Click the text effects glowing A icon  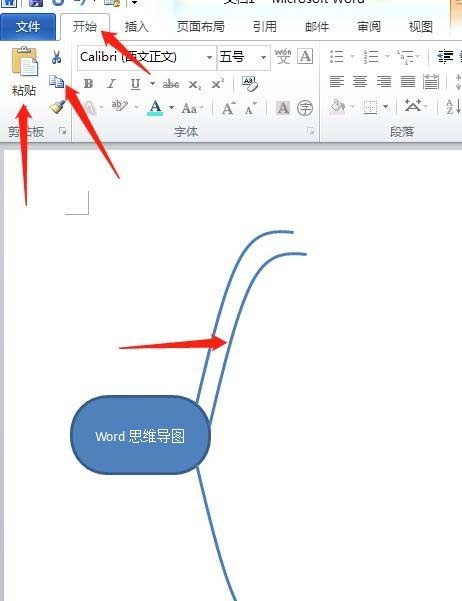pos(89,108)
